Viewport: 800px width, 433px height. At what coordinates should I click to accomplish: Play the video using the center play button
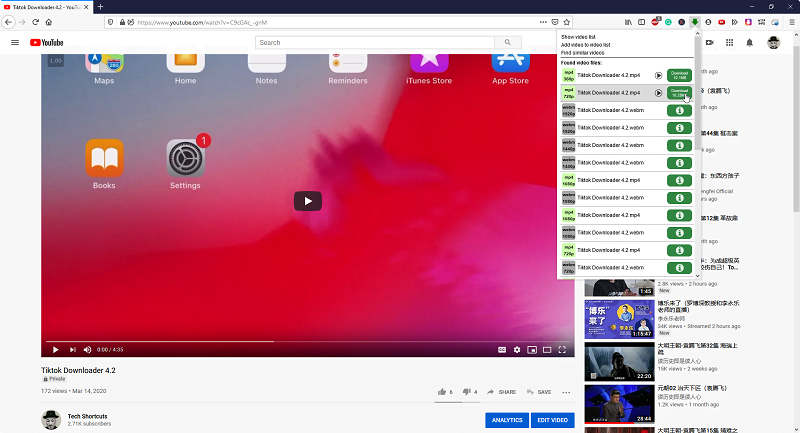coord(308,201)
